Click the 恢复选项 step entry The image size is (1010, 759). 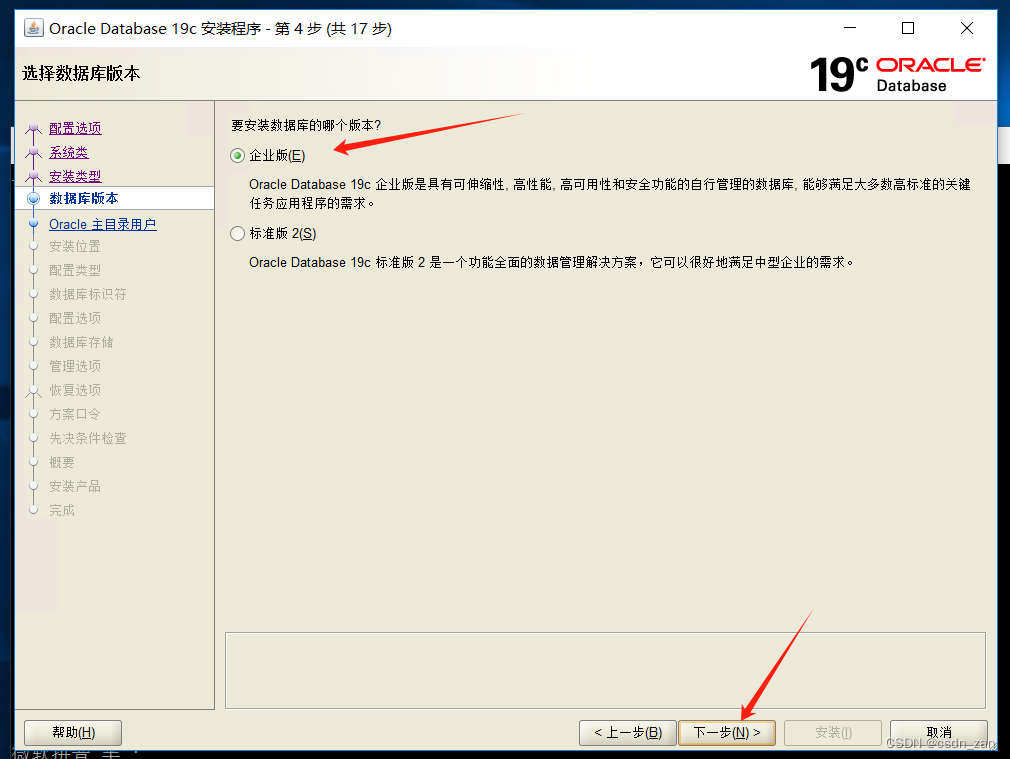click(x=75, y=390)
